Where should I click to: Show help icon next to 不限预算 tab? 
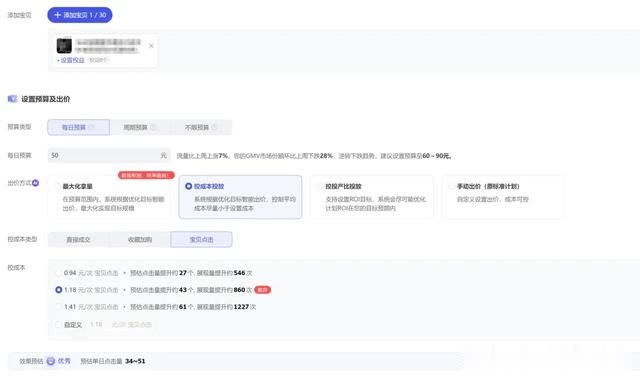pyautogui.click(x=214, y=127)
